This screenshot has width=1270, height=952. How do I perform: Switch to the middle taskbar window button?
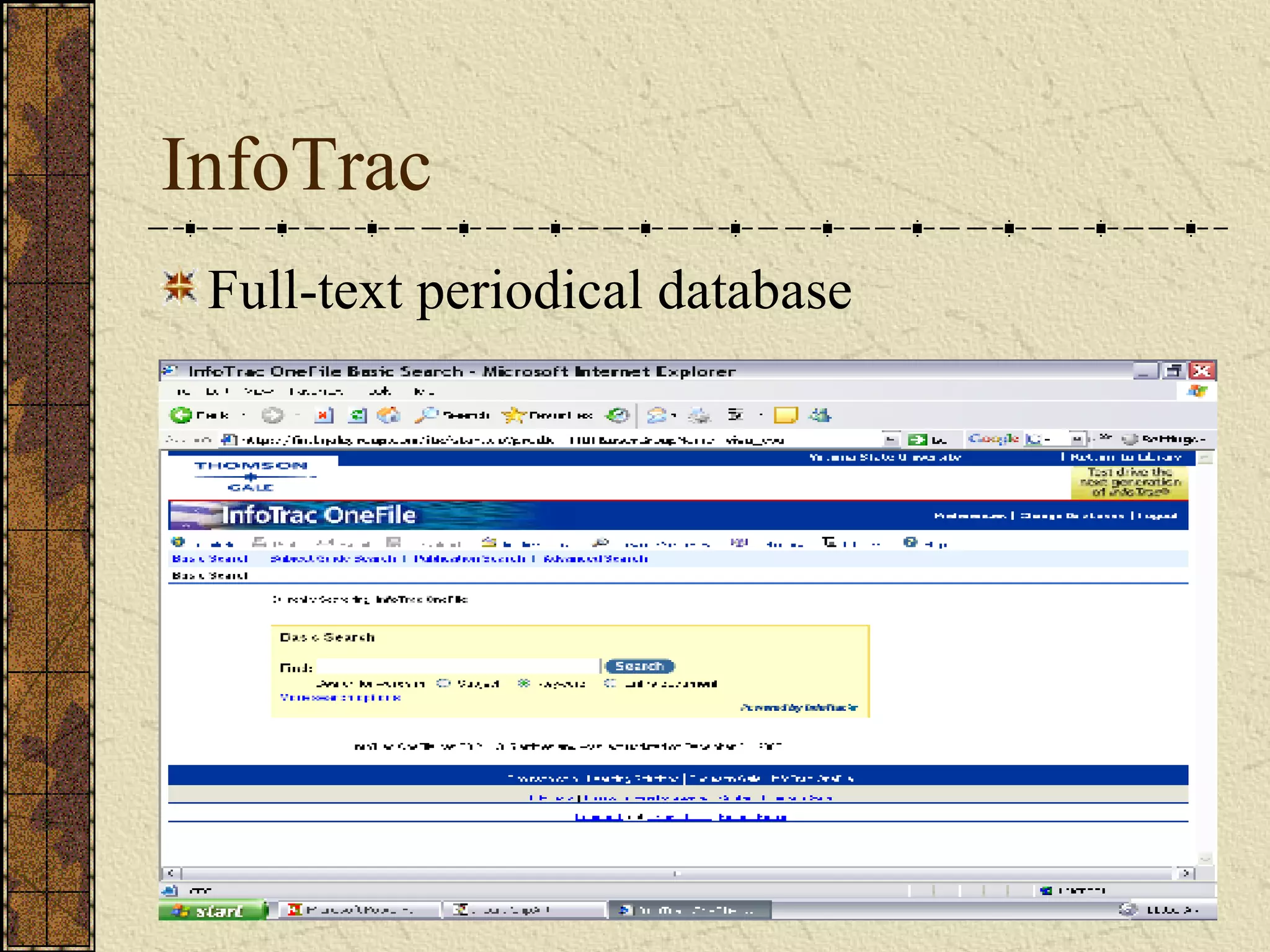[x=523, y=910]
